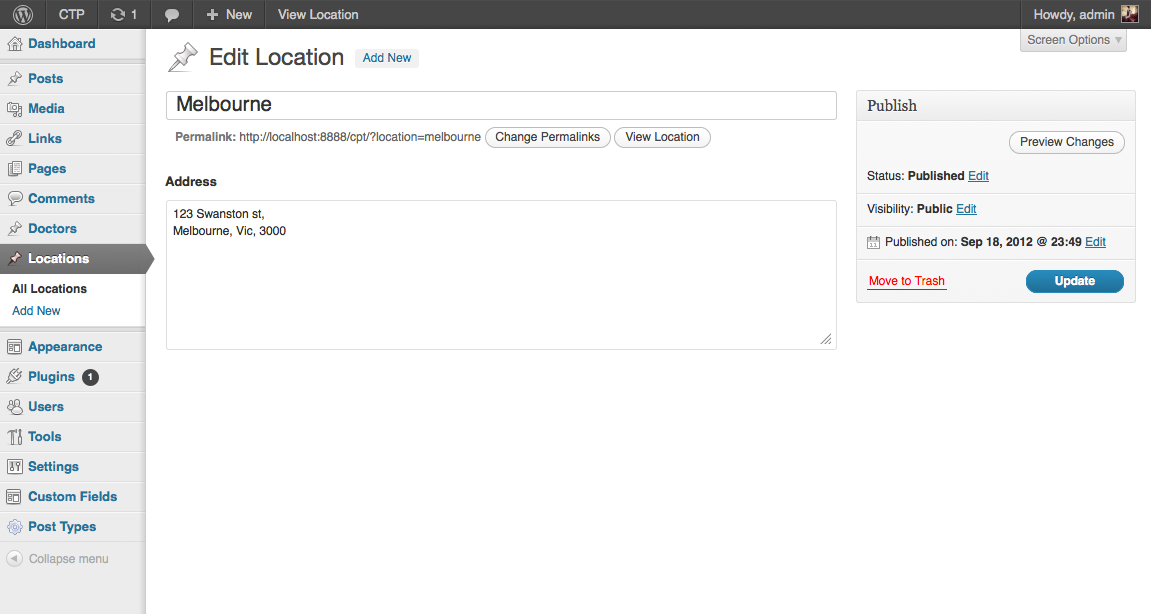1151x614 pixels.
Task: Click the WordPress logo icon
Action: click(x=23, y=14)
